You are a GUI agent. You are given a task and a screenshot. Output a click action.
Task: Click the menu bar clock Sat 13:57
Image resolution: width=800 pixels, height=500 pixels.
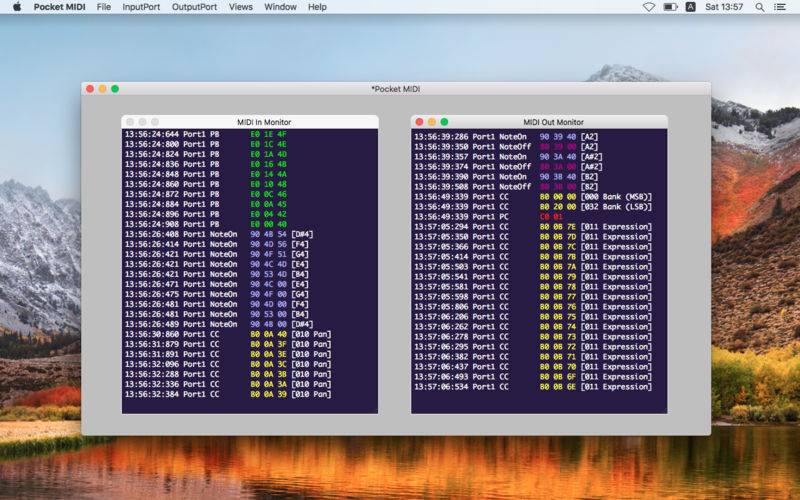[724, 7]
